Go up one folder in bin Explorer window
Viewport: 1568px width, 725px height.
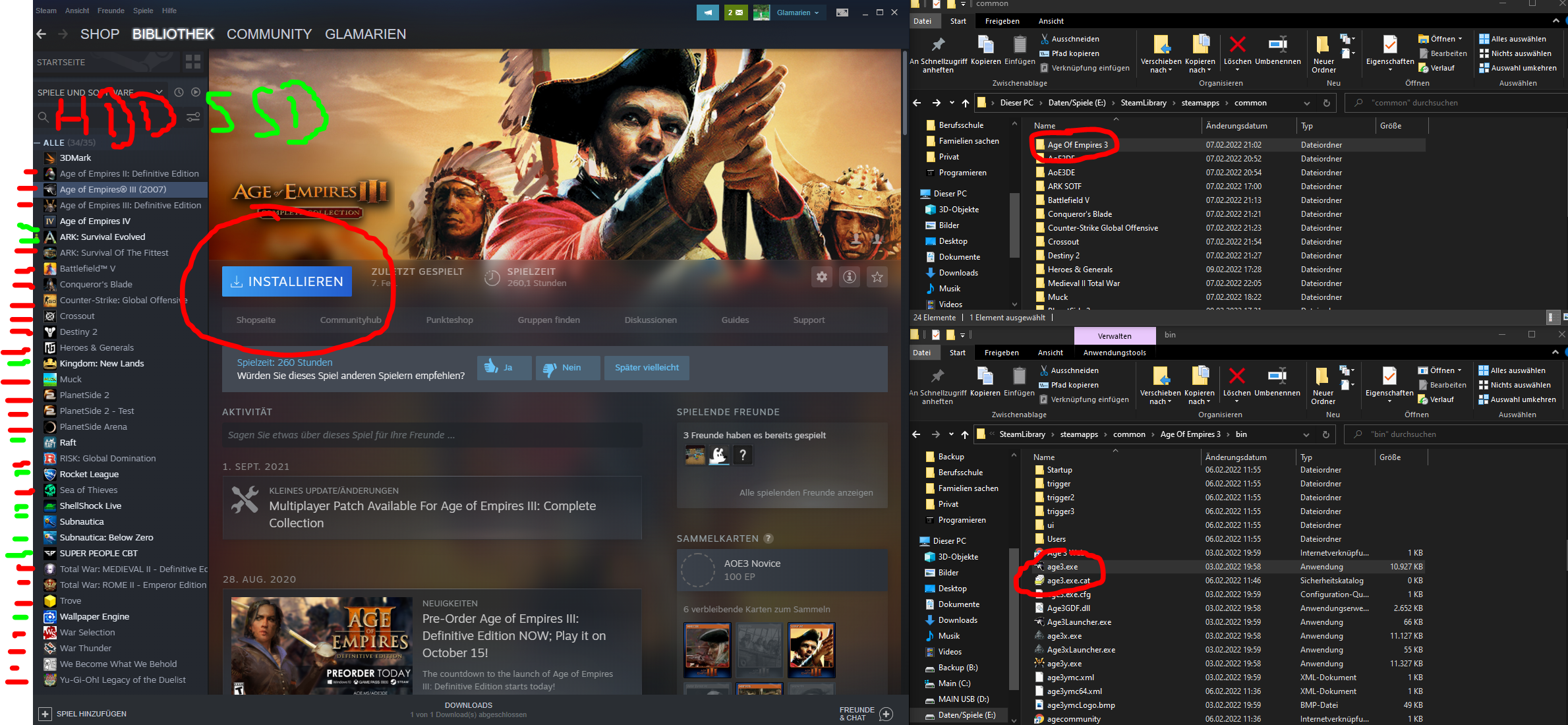pyautogui.click(x=964, y=434)
